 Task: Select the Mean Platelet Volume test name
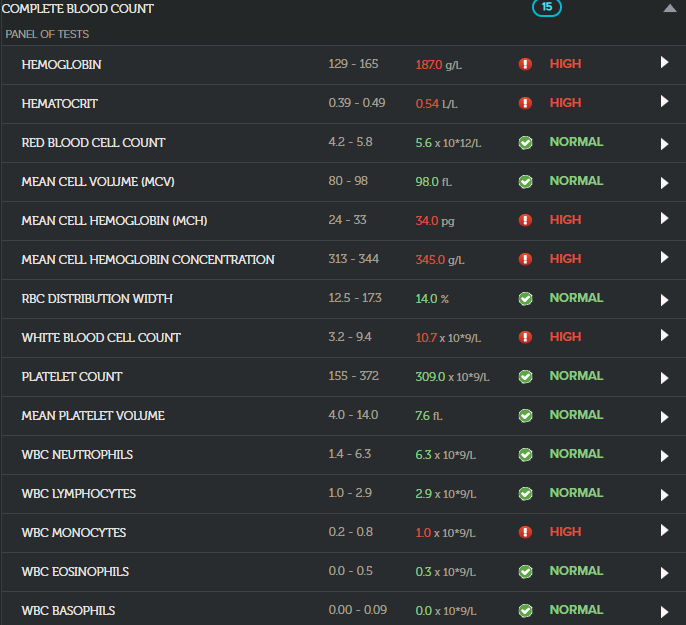point(93,416)
